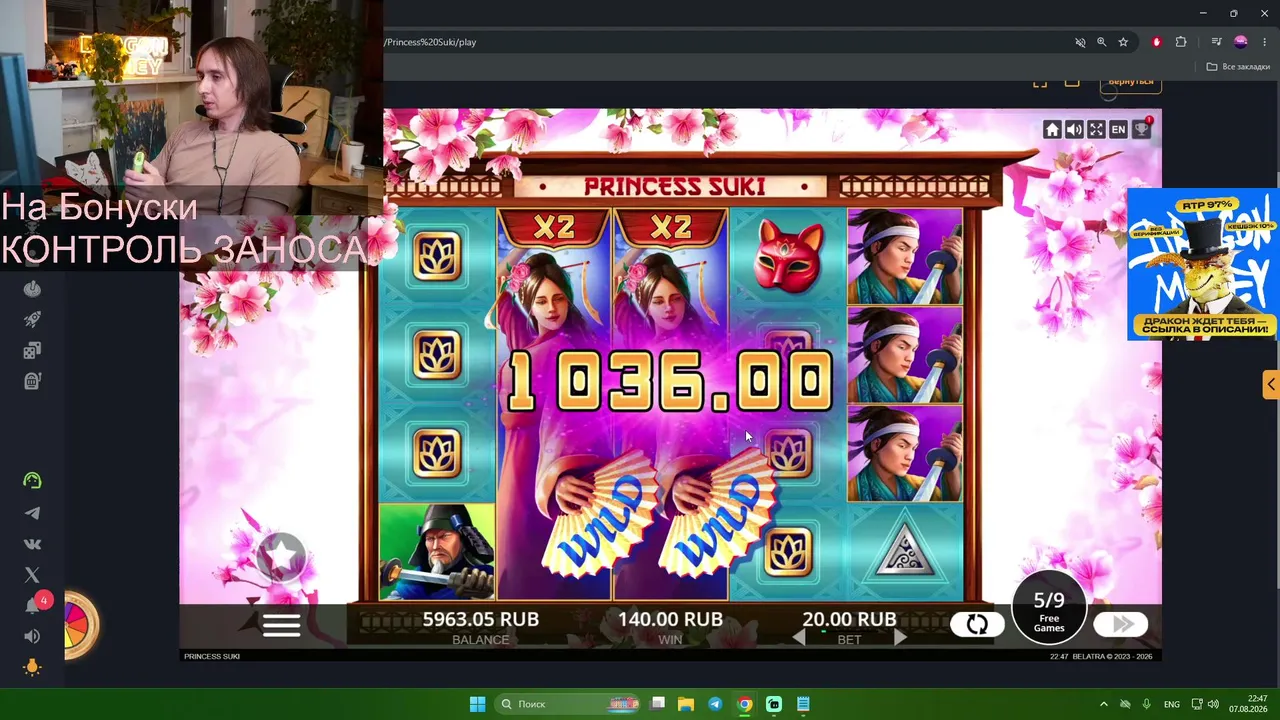
Task: Decrease the bet with the left arrow
Action: (x=799, y=637)
